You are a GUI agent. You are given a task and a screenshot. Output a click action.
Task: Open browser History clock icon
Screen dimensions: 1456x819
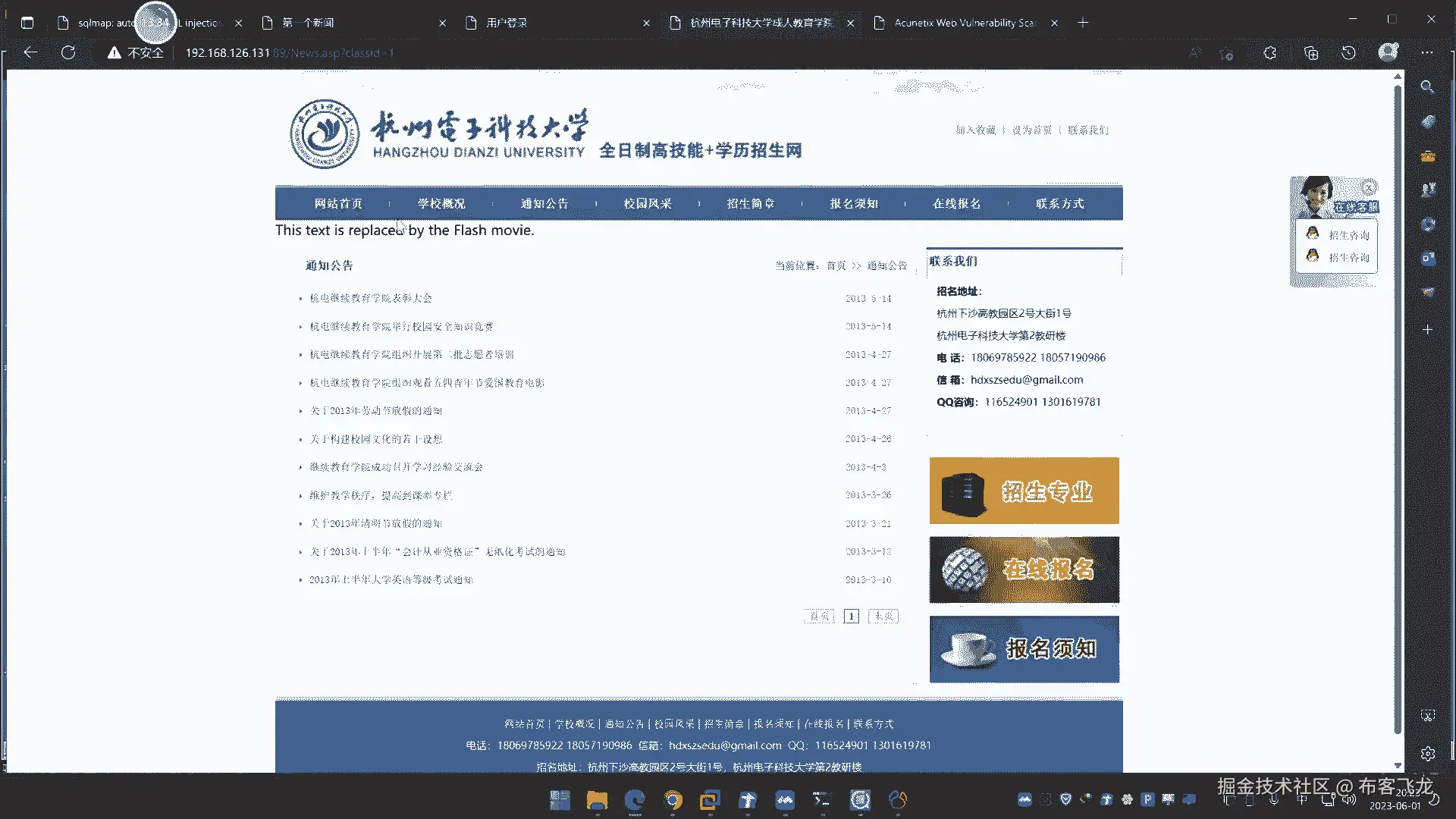(1348, 52)
